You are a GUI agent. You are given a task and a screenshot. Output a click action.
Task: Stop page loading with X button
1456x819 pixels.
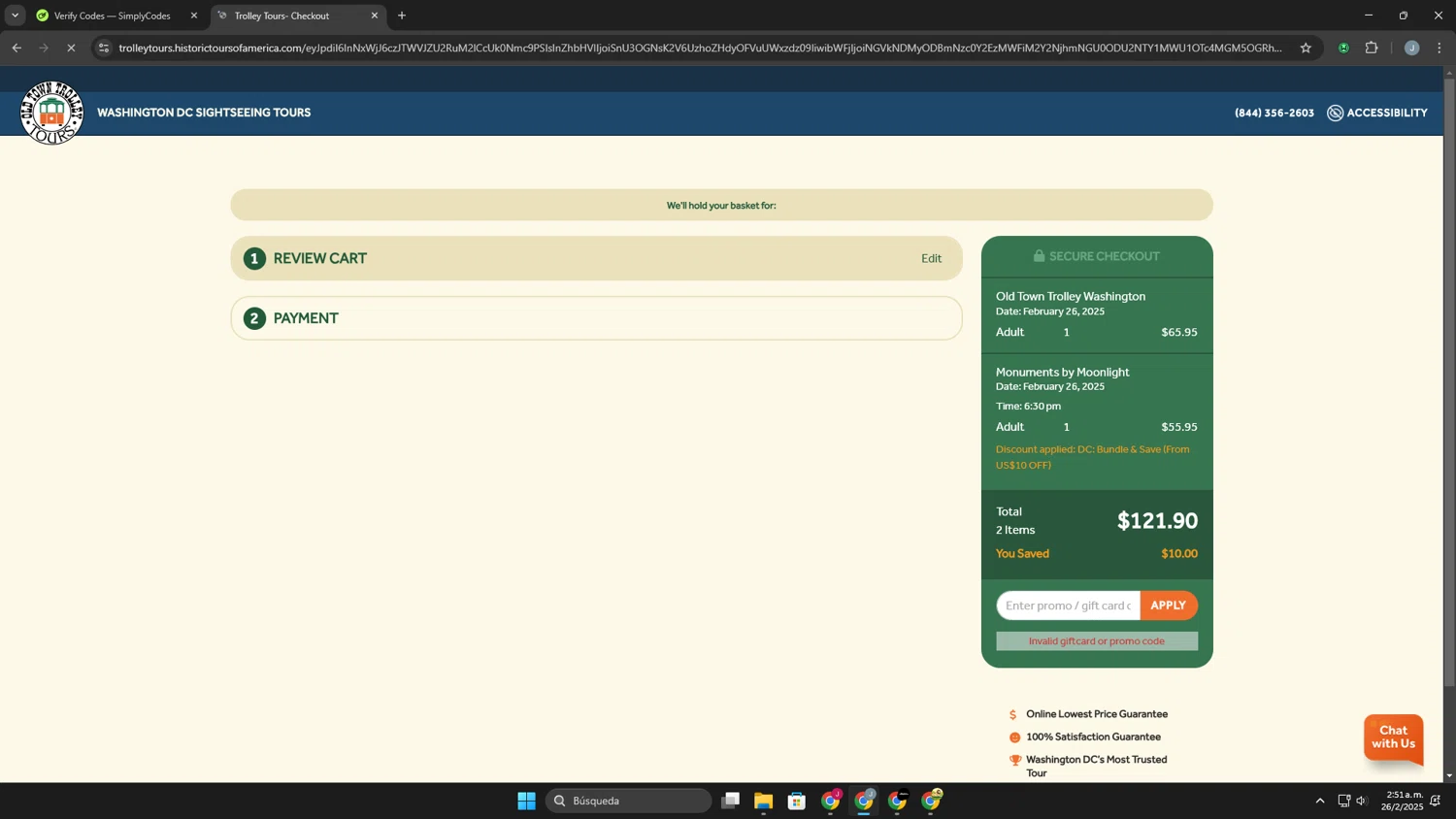pos(71,48)
